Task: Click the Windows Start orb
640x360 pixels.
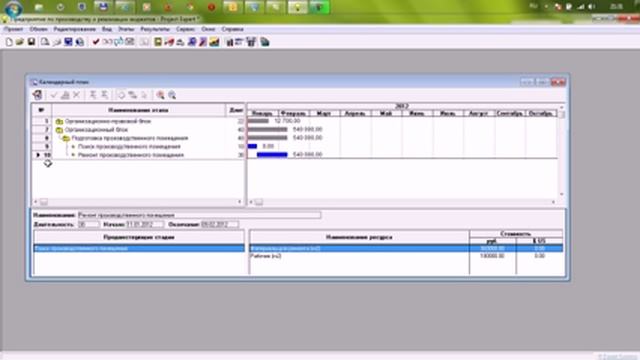Action: pos(13,8)
